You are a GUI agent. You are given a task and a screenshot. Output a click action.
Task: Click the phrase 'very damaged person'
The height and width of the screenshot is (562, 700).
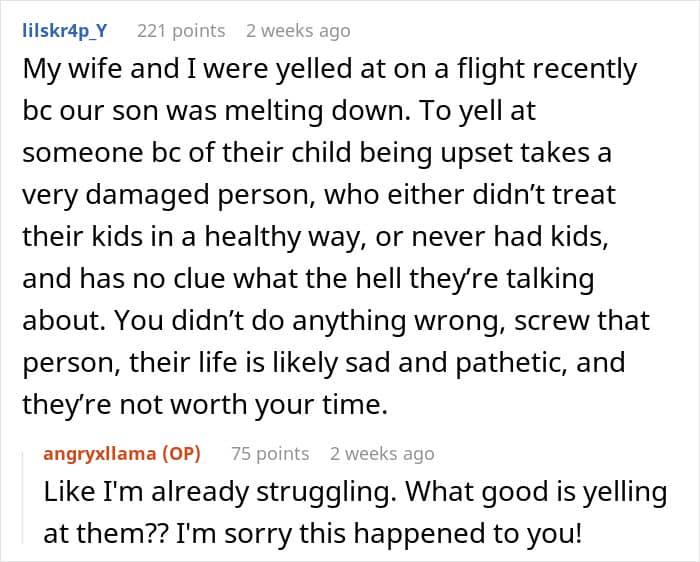169,195
